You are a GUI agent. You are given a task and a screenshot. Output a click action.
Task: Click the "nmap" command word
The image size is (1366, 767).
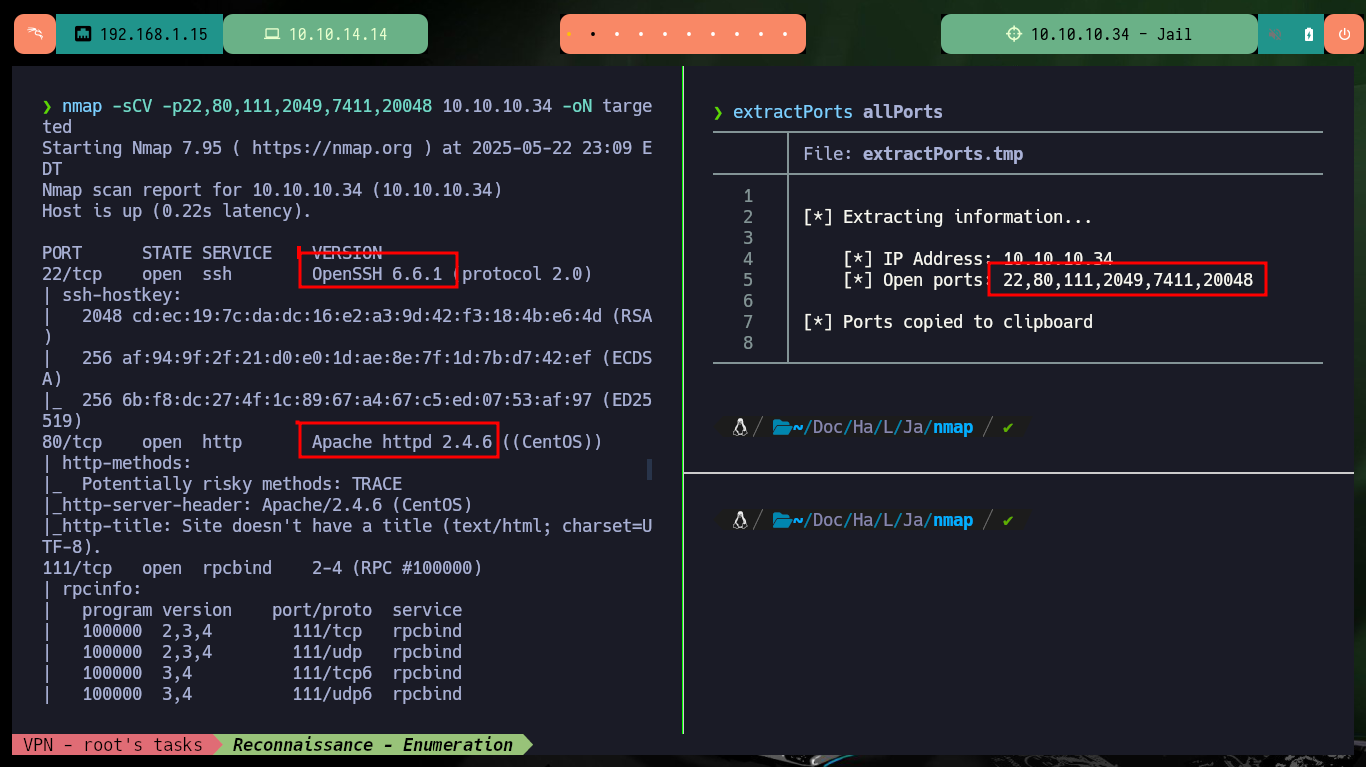coord(82,106)
